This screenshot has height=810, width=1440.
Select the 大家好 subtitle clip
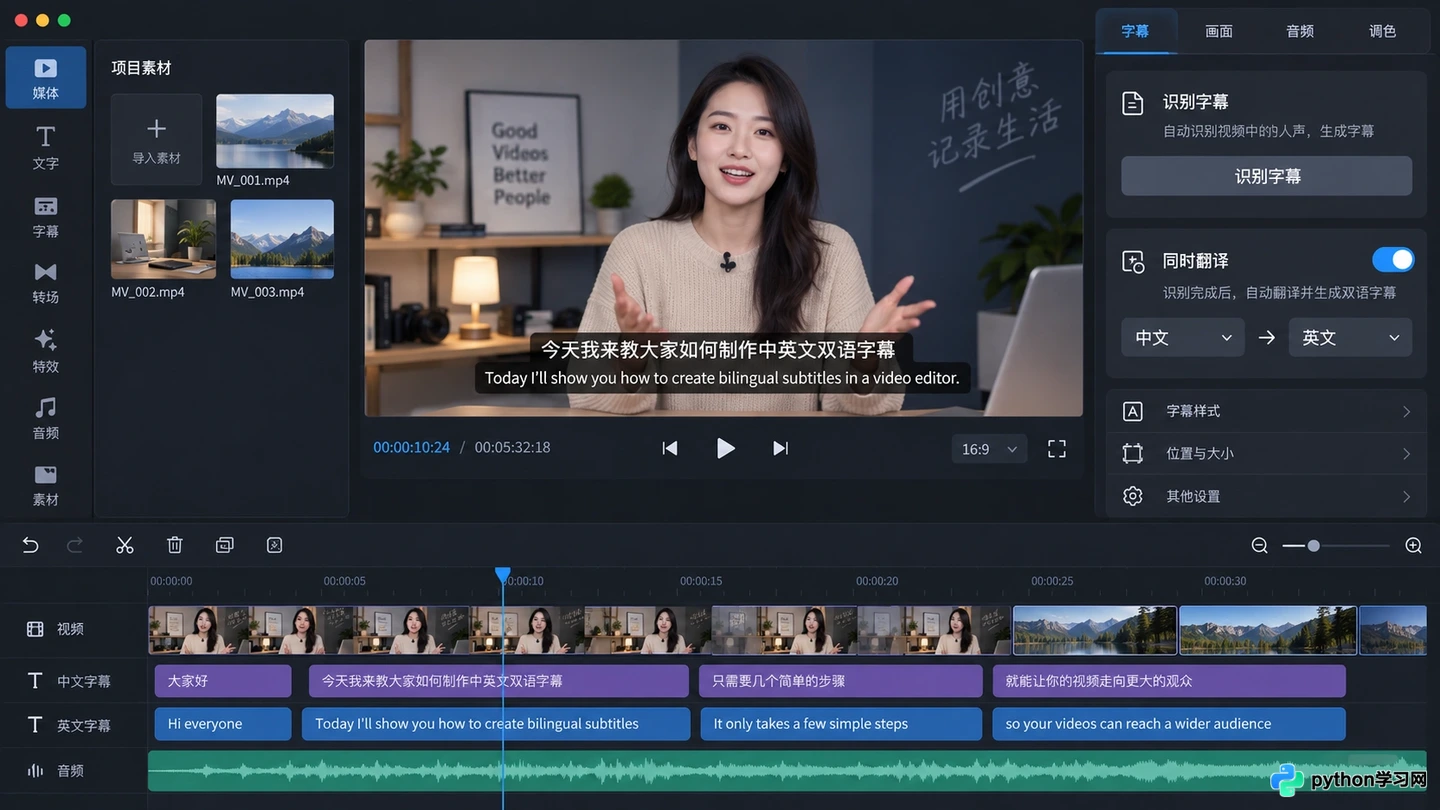pyautogui.click(x=223, y=681)
